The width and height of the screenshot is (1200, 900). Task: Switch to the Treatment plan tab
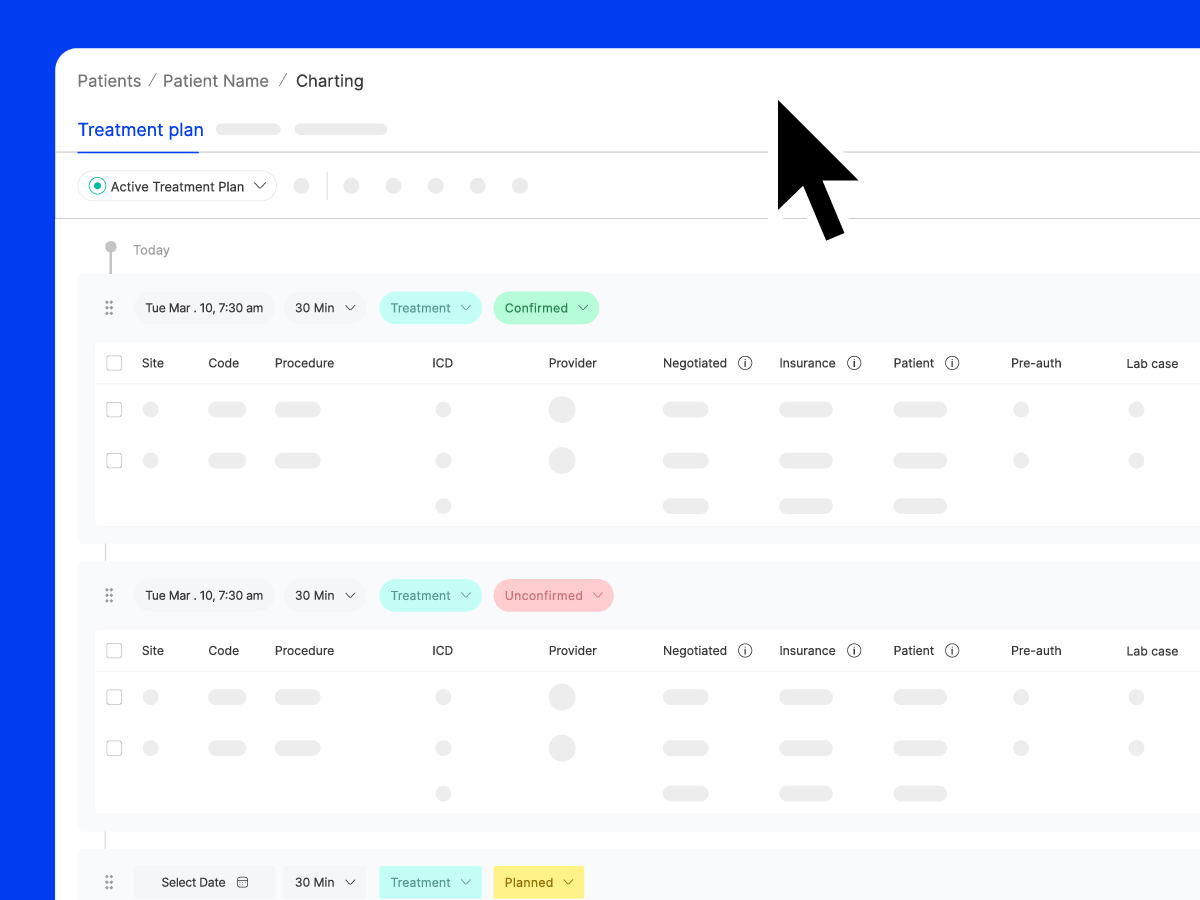pos(140,130)
